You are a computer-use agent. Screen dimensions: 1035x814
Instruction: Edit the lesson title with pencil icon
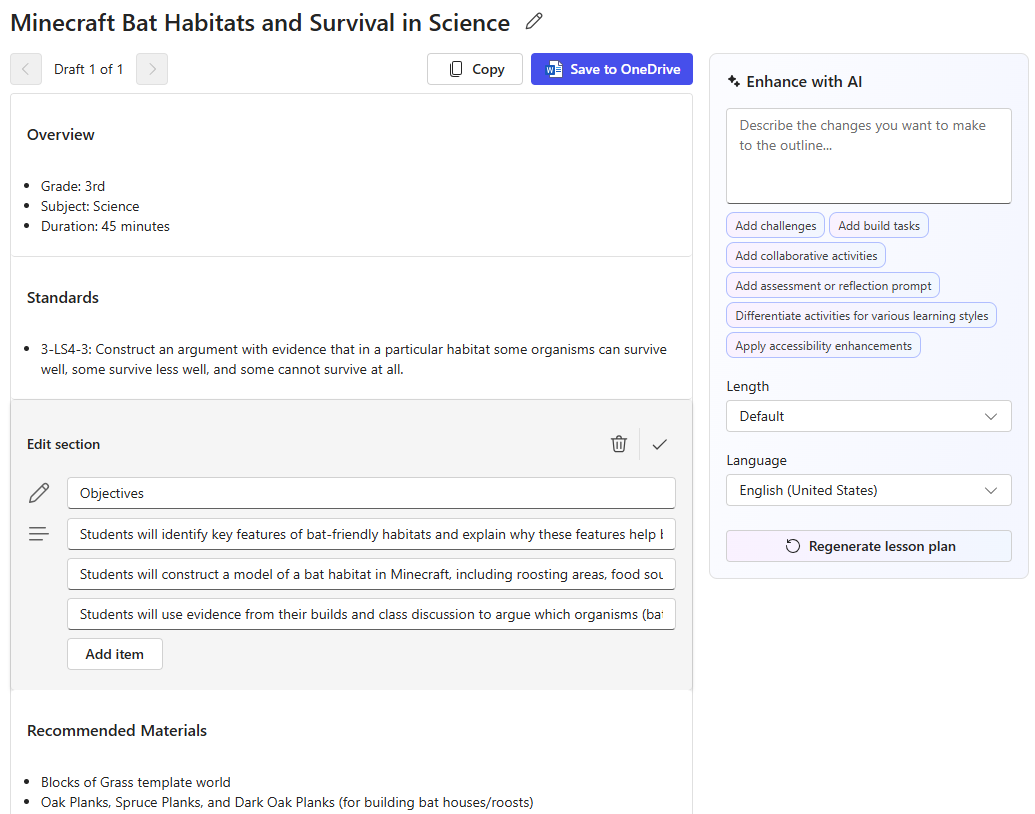click(534, 22)
